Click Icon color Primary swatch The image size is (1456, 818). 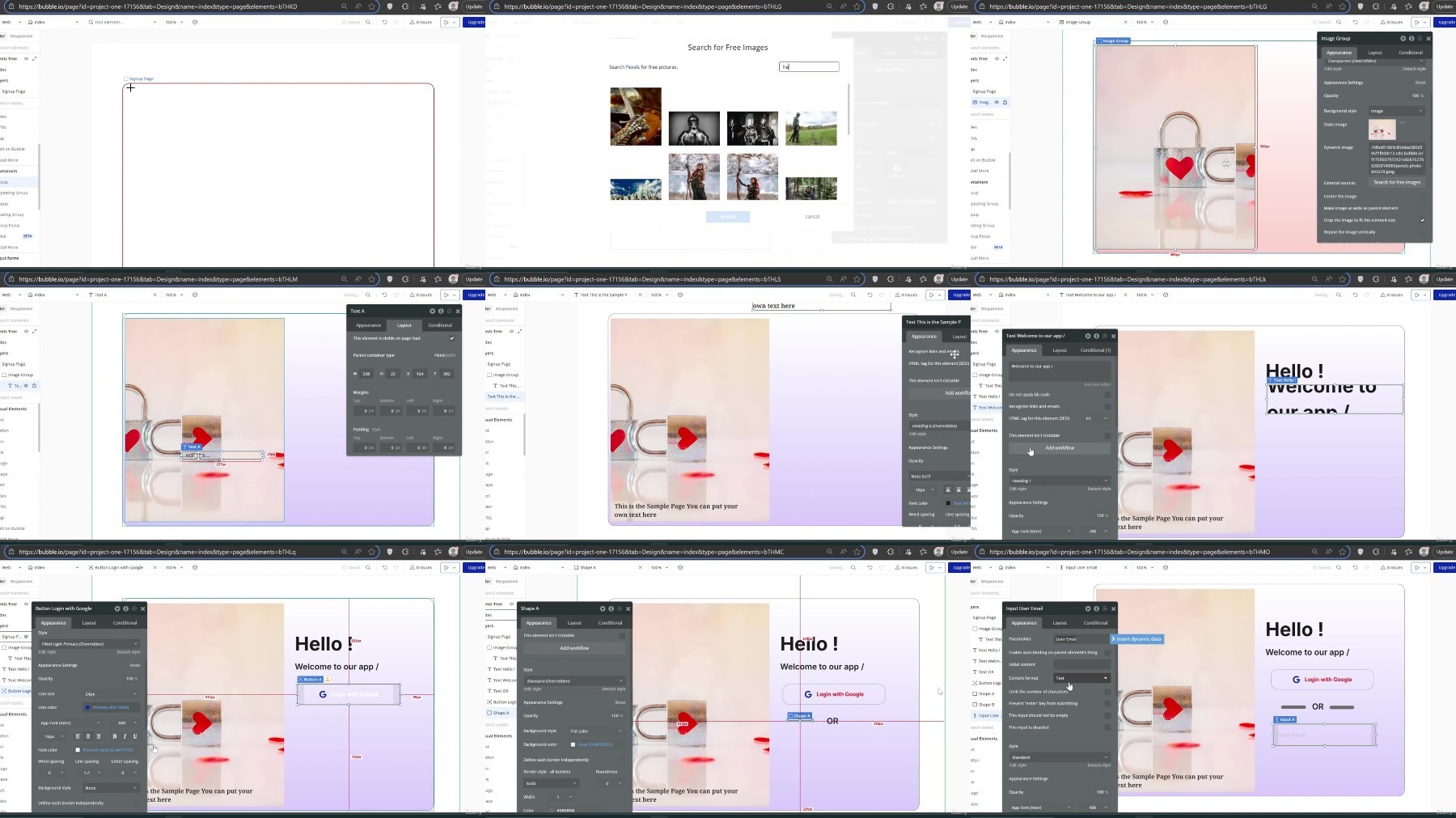point(88,707)
